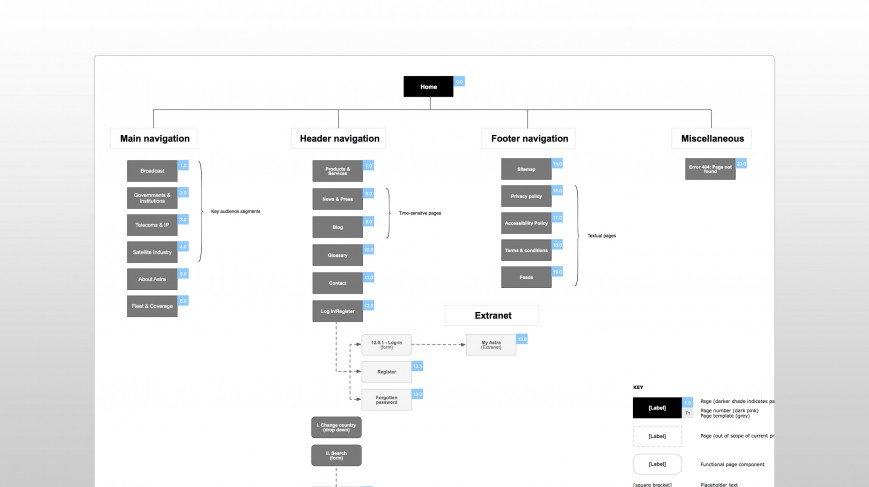Click the Placeholder text legend entry
This screenshot has width=869, height=487.
(x=719, y=485)
